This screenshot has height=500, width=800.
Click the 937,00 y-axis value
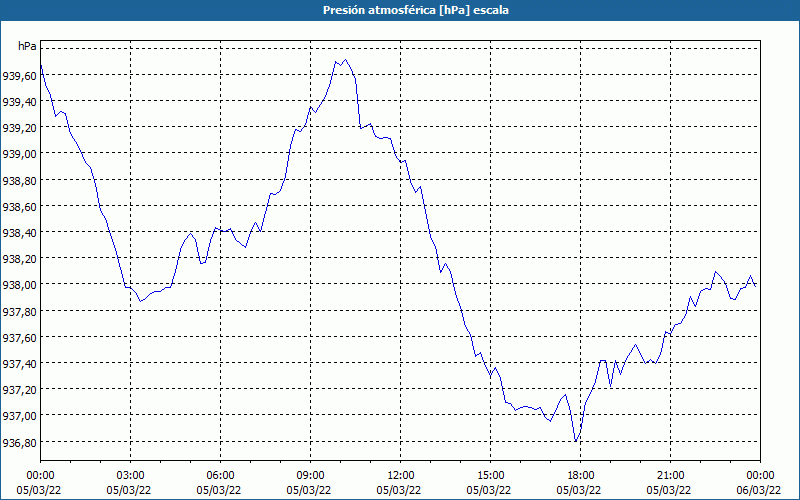(19, 415)
